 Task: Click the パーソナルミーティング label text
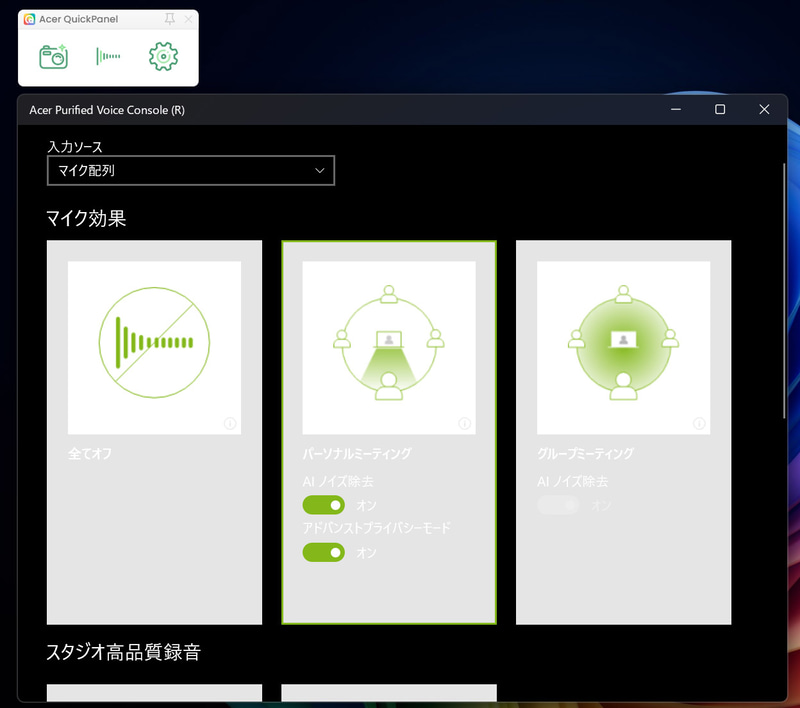click(357, 453)
